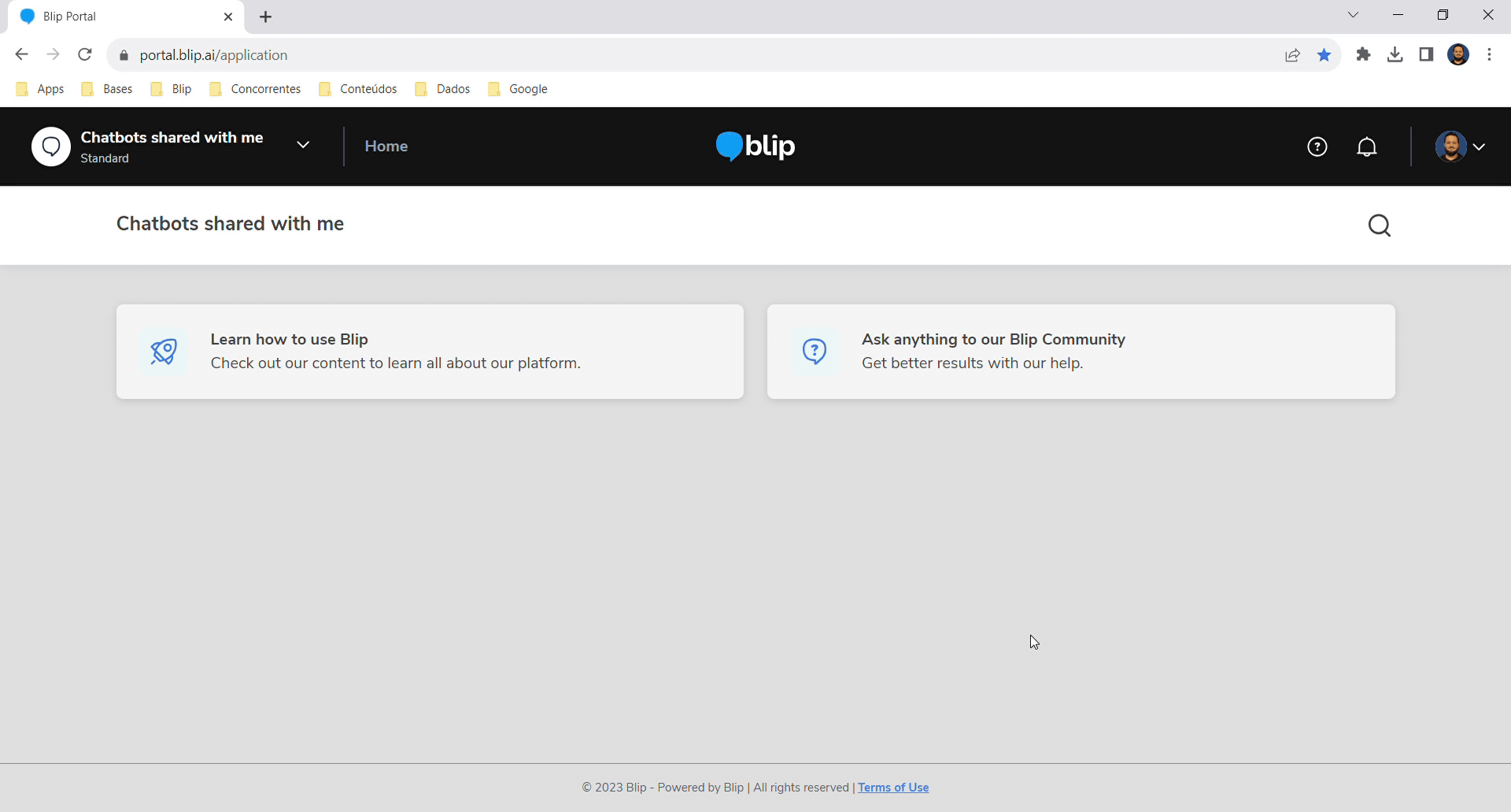Click the search magnifier icon
The height and width of the screenshot is (812, 1511).
click(1379, 226)
